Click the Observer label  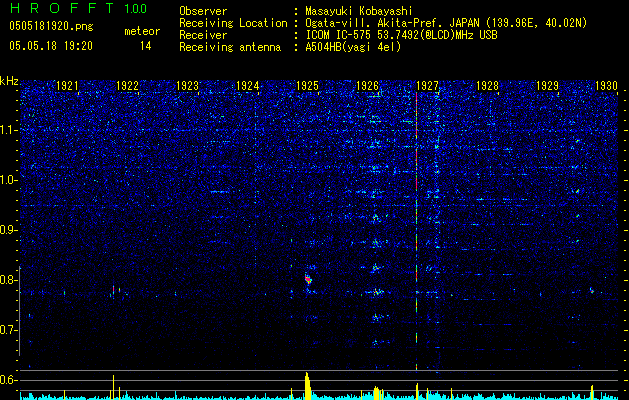pos(203,11)
